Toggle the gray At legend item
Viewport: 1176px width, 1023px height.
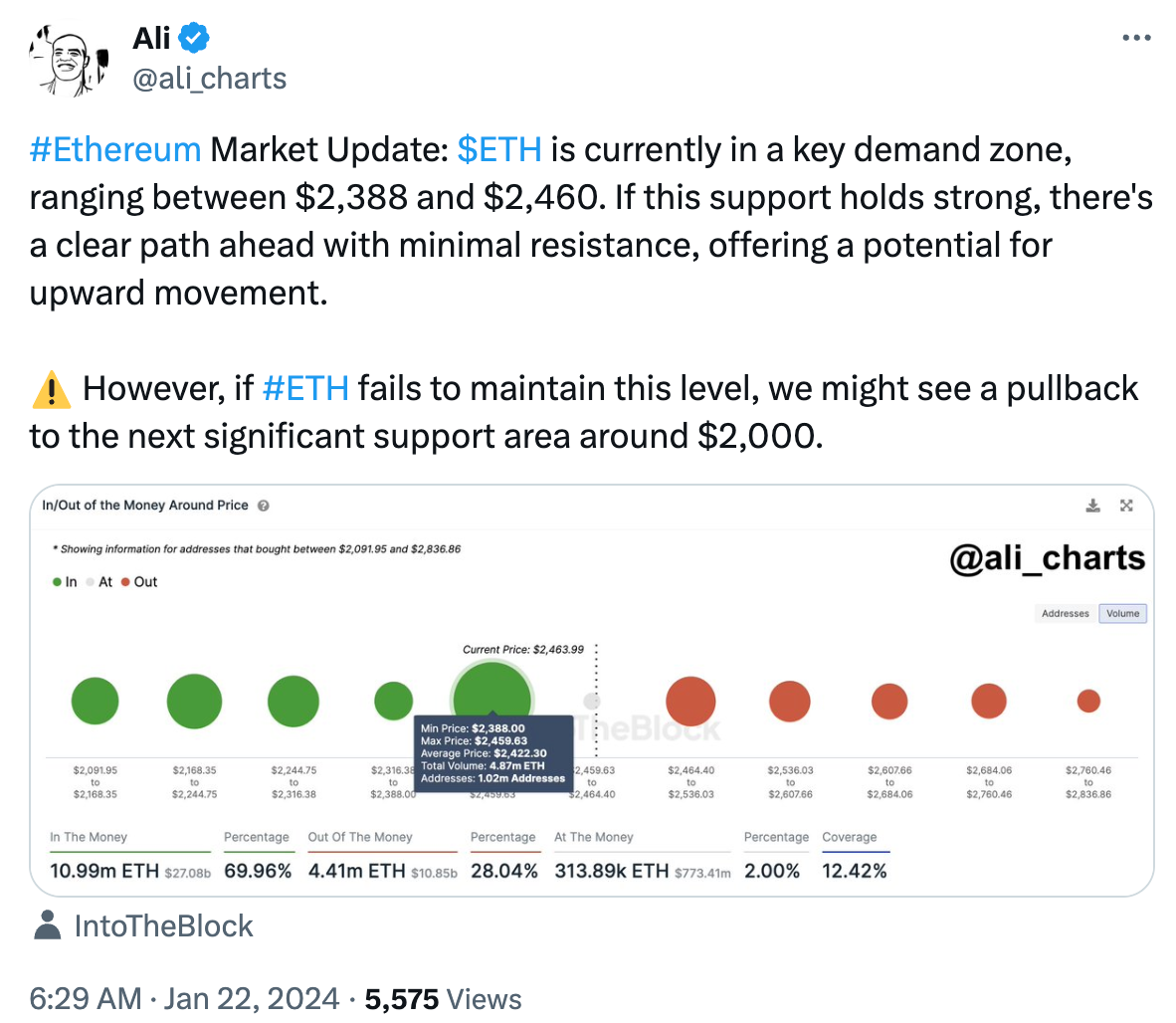[99, 582]
